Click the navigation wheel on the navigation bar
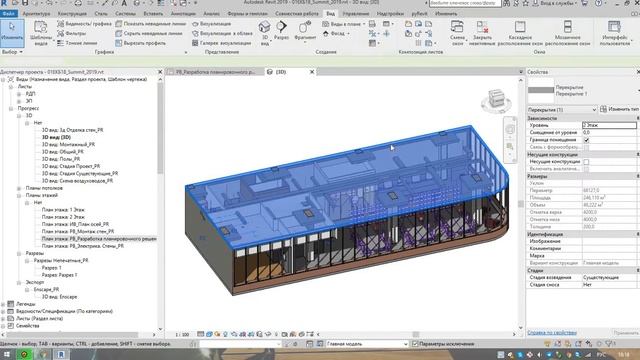Screen dimensions: 640x360 point(510,130)
